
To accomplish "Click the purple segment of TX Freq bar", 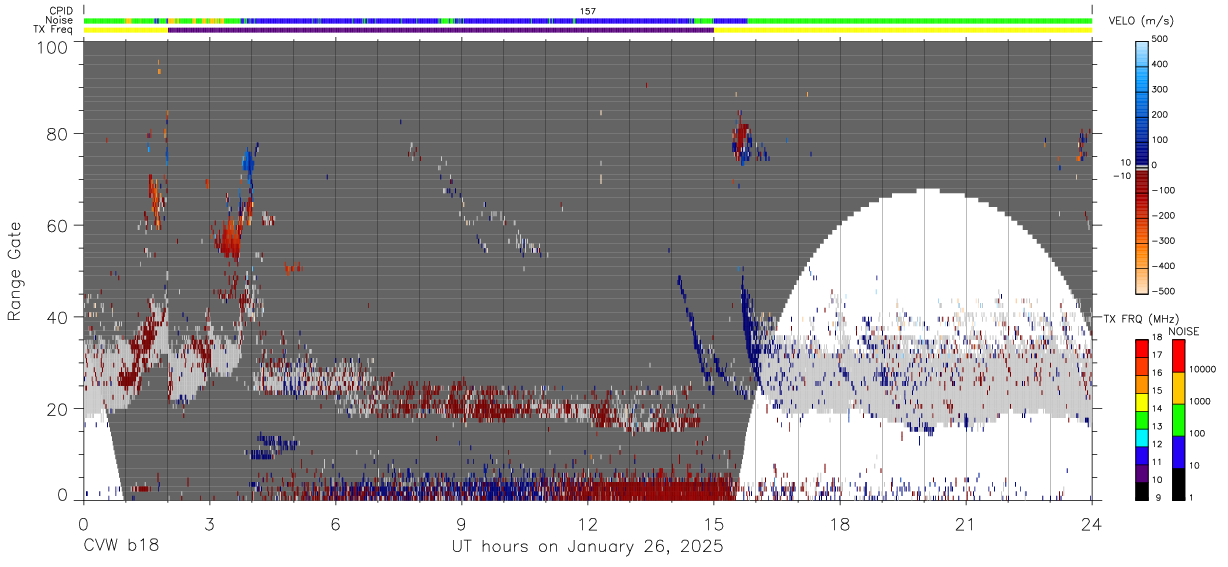I will click(x=441, y=30).
